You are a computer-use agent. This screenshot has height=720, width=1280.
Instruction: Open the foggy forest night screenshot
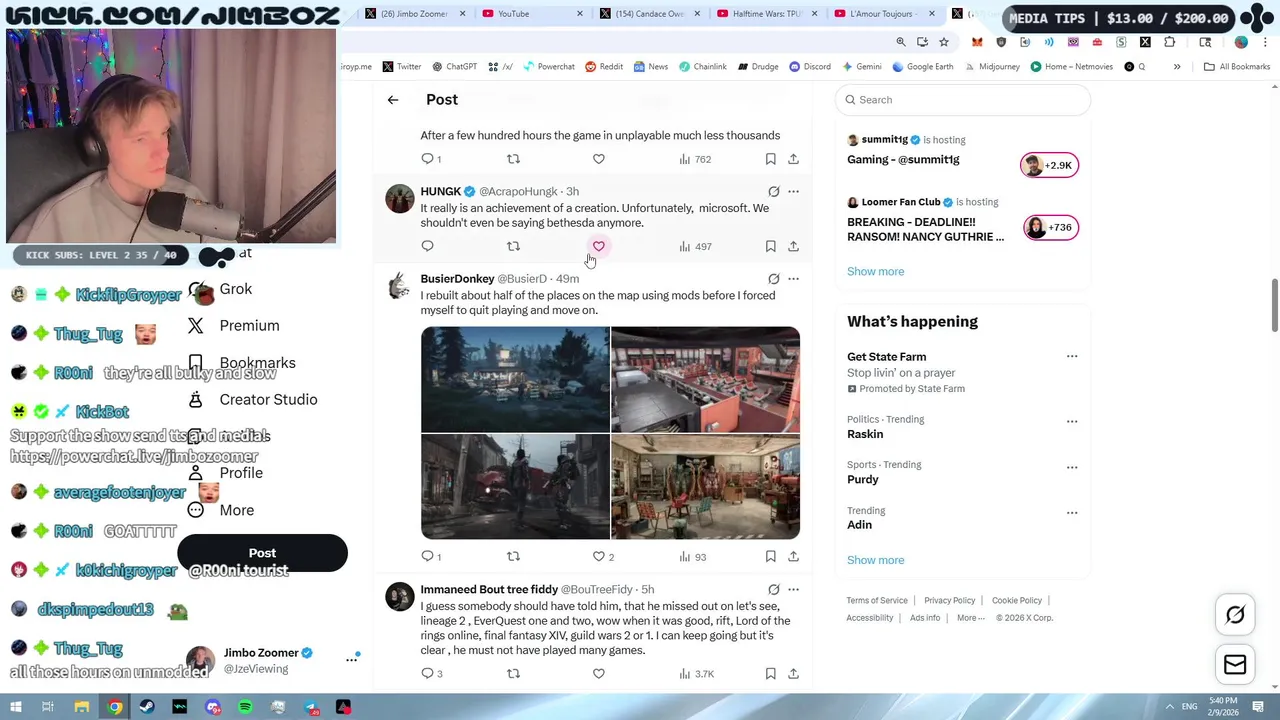[x=515, y=379]
